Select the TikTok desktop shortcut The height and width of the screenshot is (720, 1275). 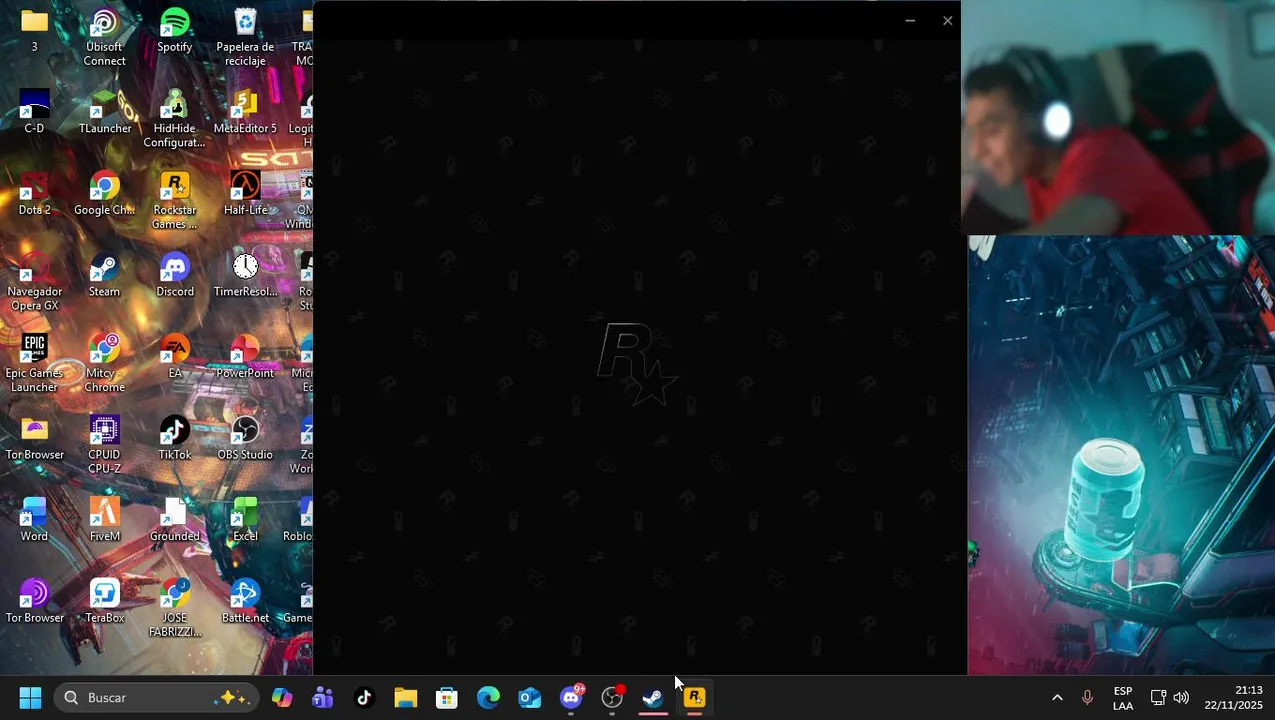tap(174, 438)
